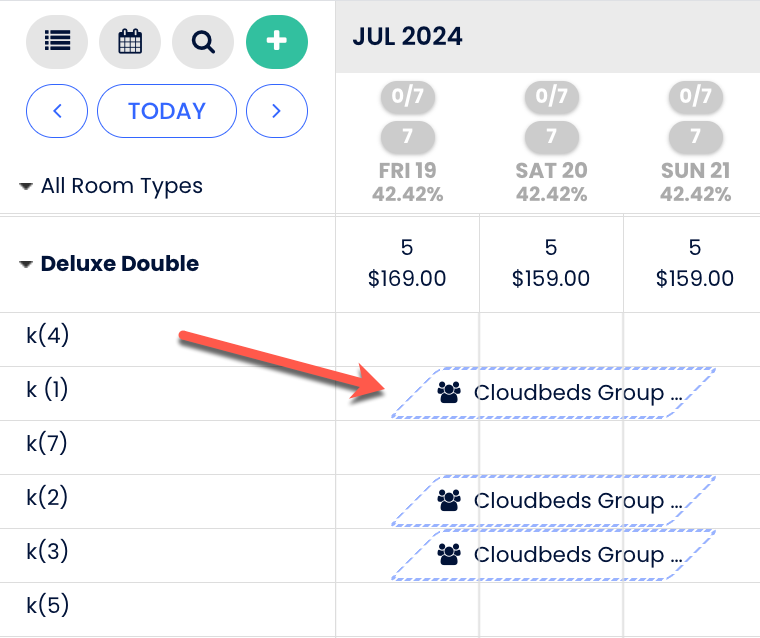Click the search magnifier icon
760x638 pixels.
[x=203, y=41]
